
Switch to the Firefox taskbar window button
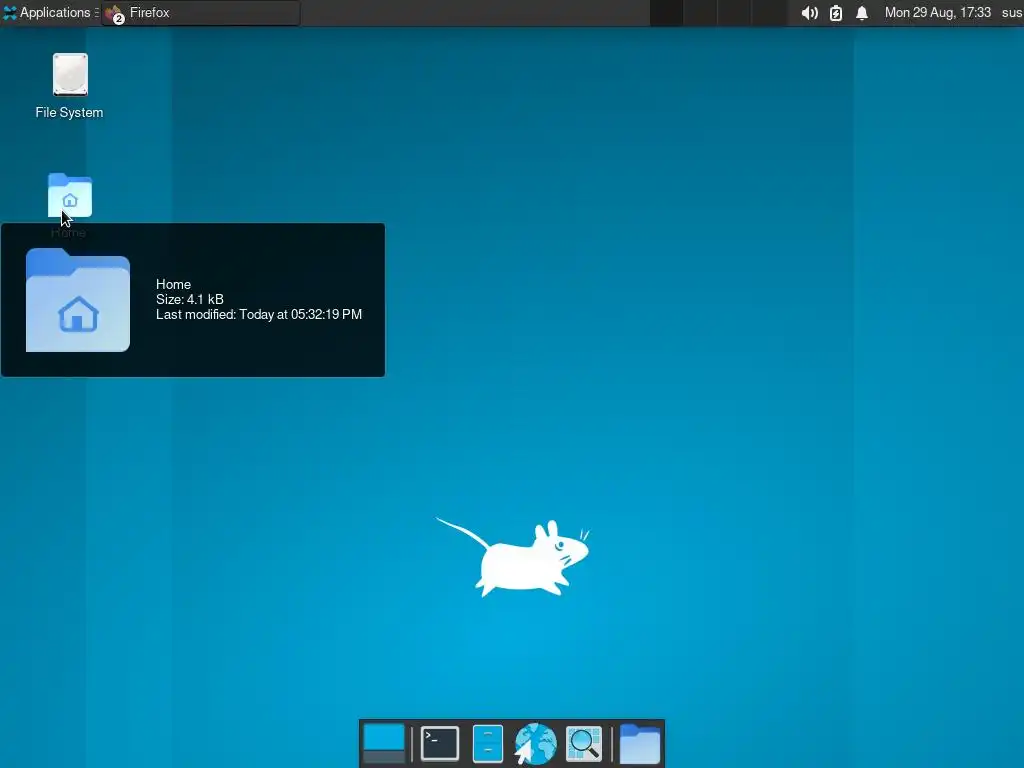coord(201,12)
